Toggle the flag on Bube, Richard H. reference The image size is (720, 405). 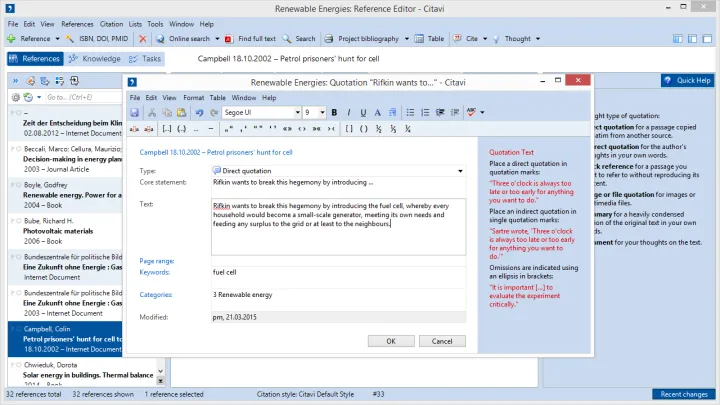coord(12,221)
